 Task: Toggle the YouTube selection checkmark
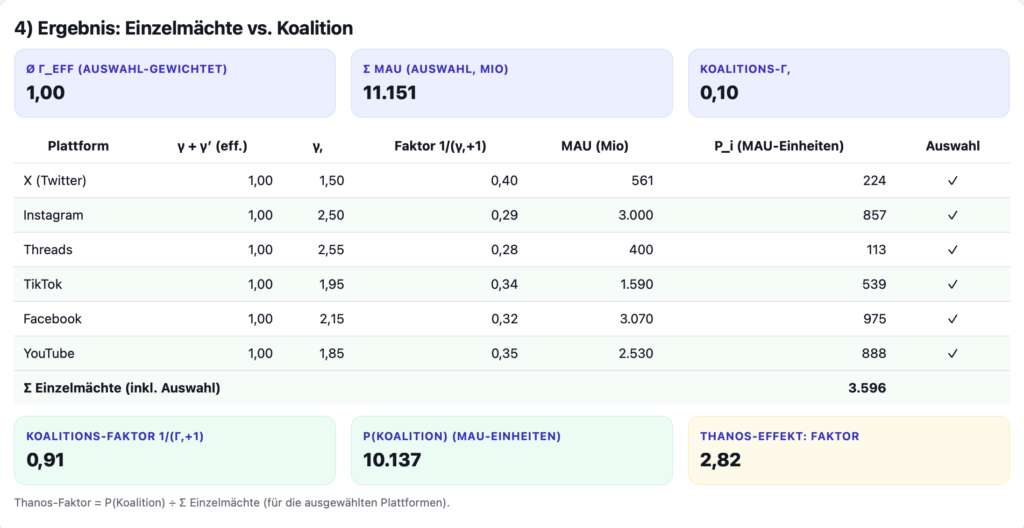952,353
